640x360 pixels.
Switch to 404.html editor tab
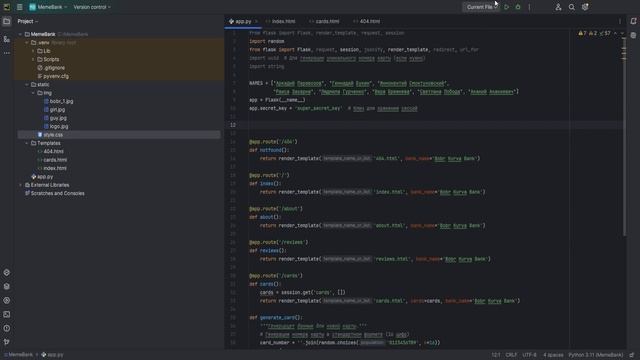pos(367,21)
